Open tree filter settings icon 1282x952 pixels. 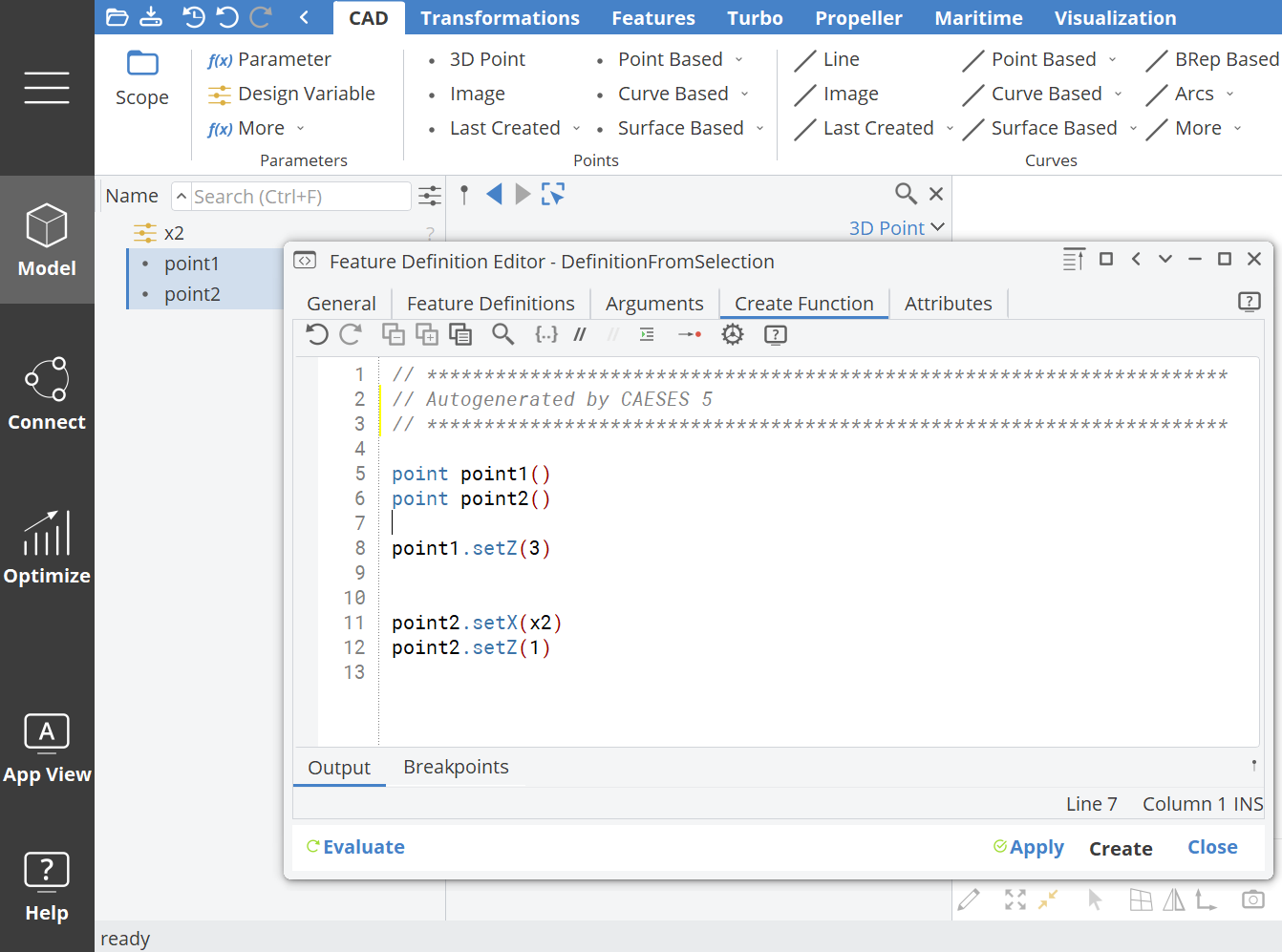coord(430,196)
